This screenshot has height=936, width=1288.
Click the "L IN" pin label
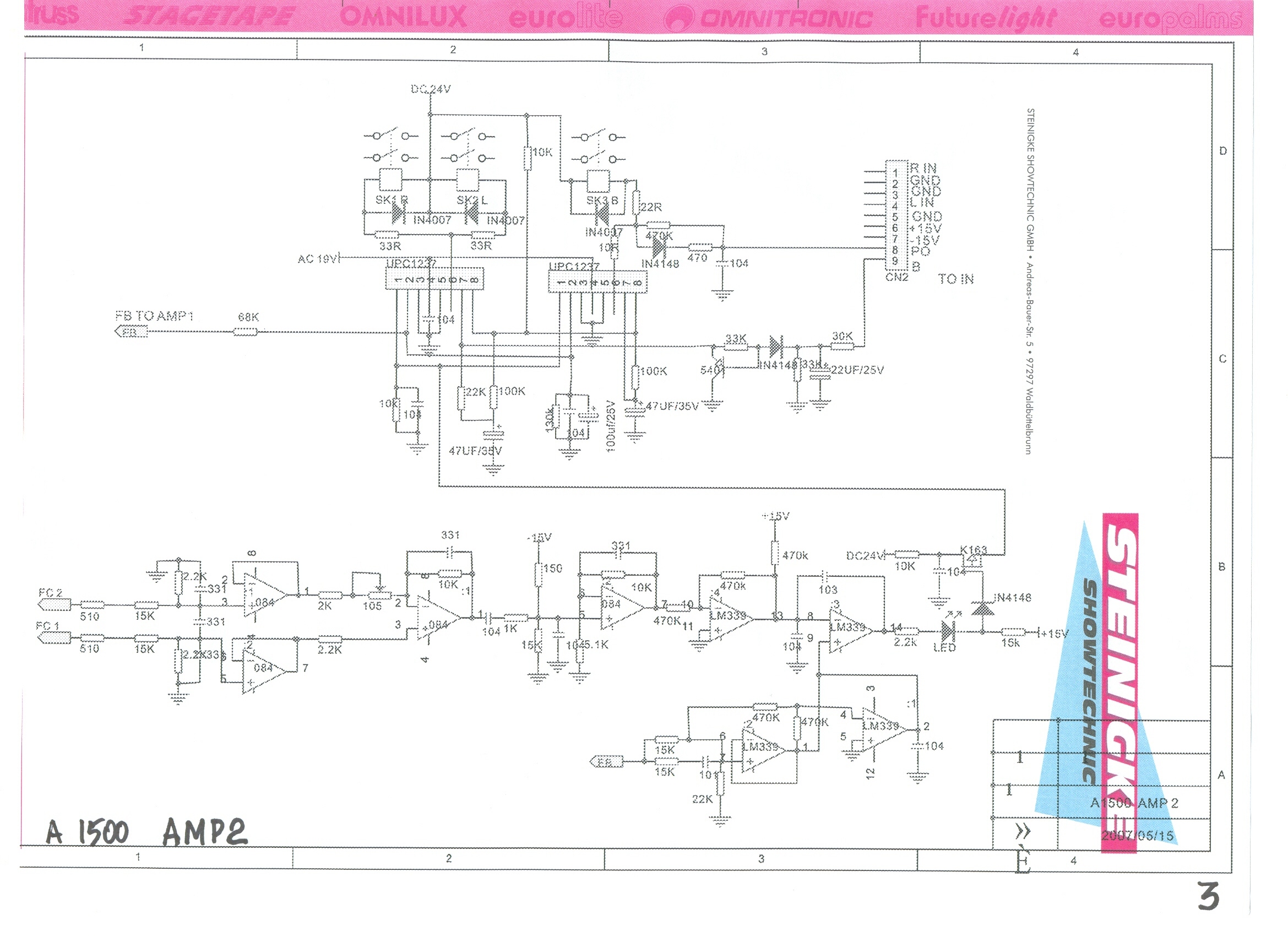923,202
